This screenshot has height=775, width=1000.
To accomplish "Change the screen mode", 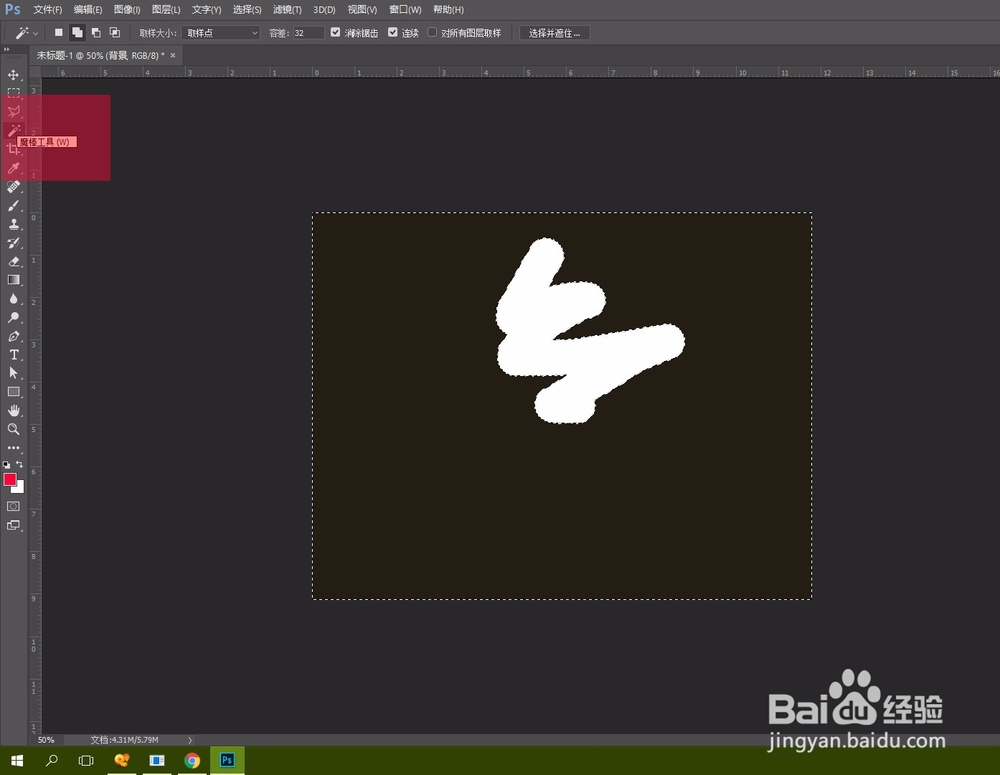I will [13, 526].
